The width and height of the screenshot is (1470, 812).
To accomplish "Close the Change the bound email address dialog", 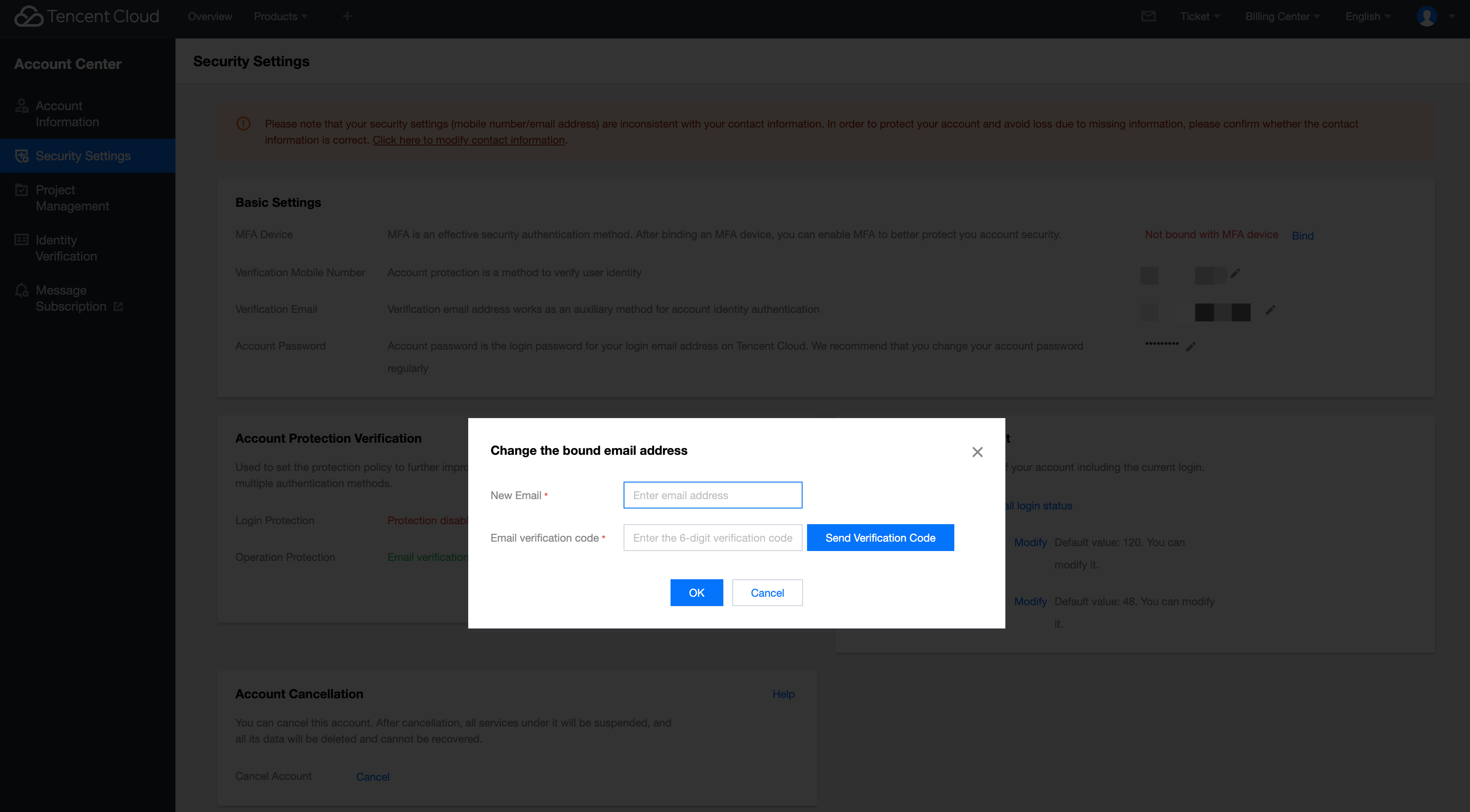I will click(x=977, y=452).
